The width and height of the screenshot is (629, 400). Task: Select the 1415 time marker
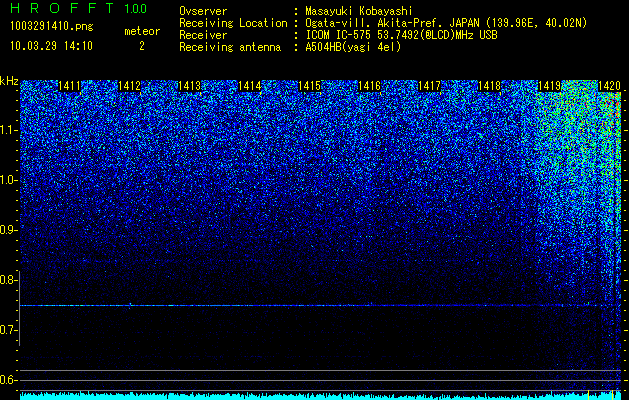point(310,86)
